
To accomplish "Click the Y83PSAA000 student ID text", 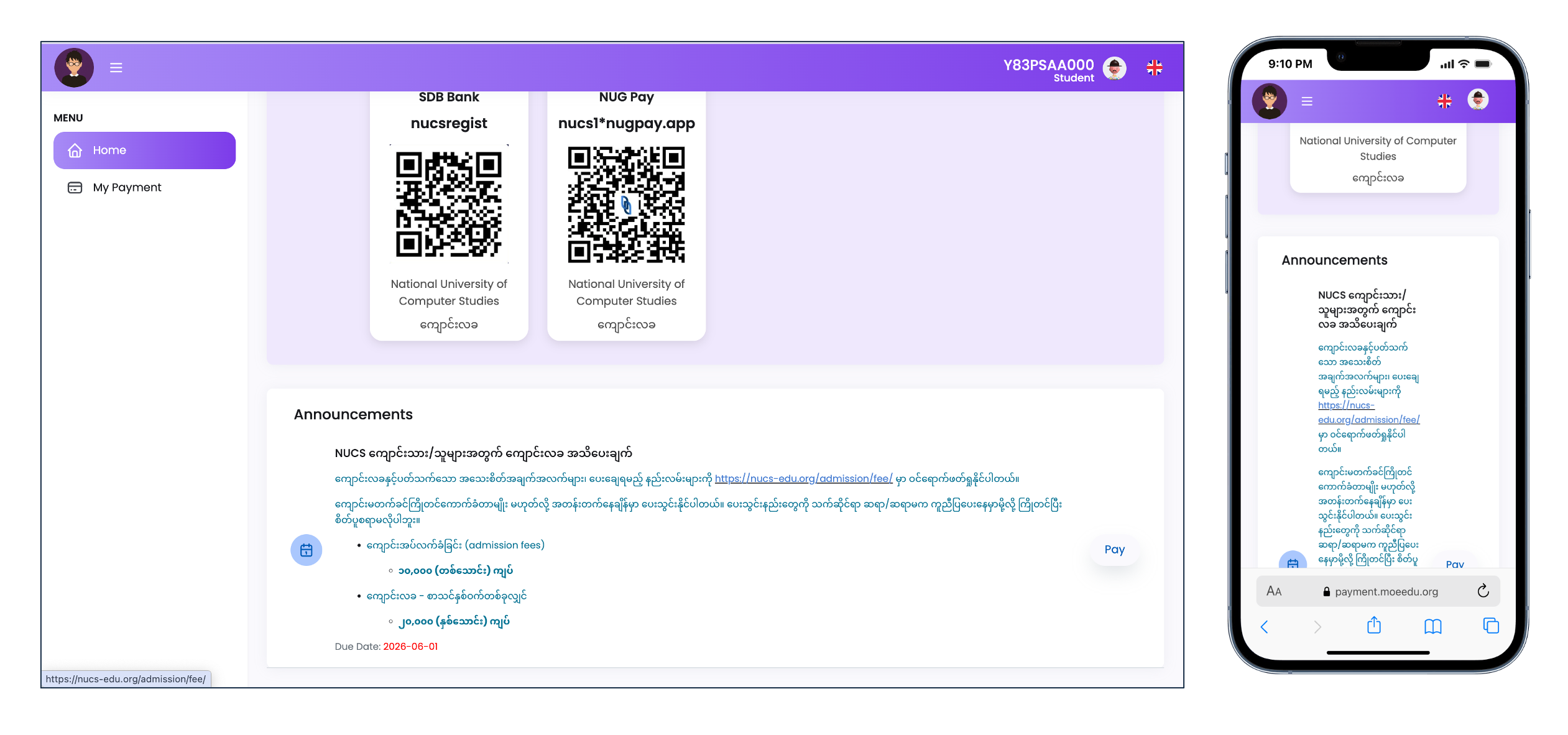I will (1048, 65).
